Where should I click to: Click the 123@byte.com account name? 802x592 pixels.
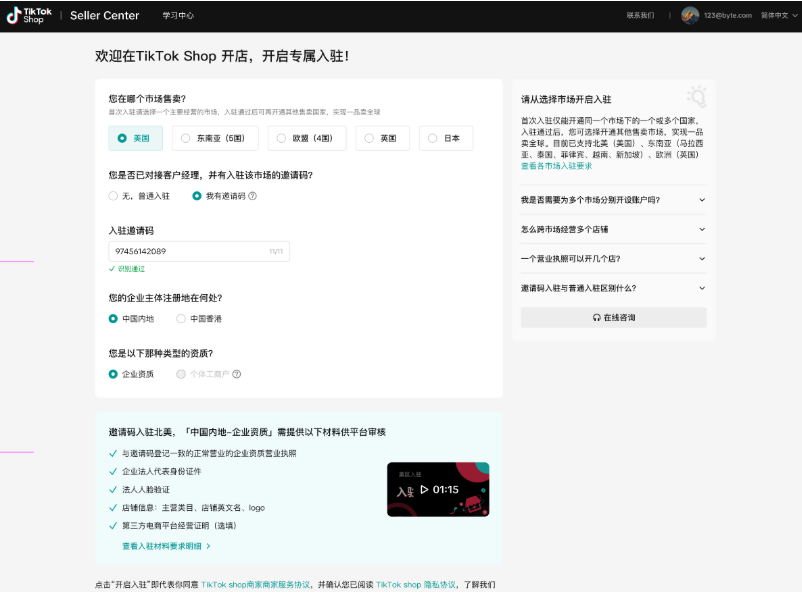pos(727,15)
